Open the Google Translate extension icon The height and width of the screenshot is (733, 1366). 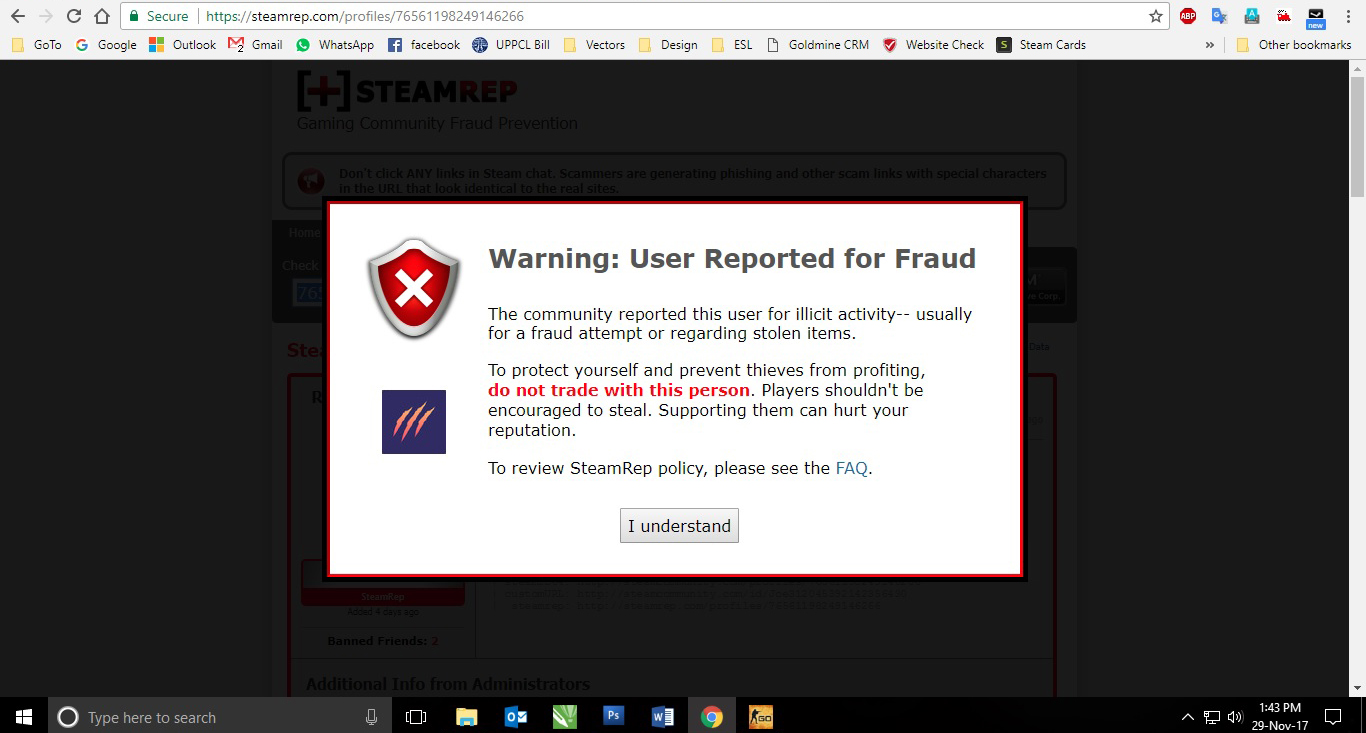coord(1219,16)
